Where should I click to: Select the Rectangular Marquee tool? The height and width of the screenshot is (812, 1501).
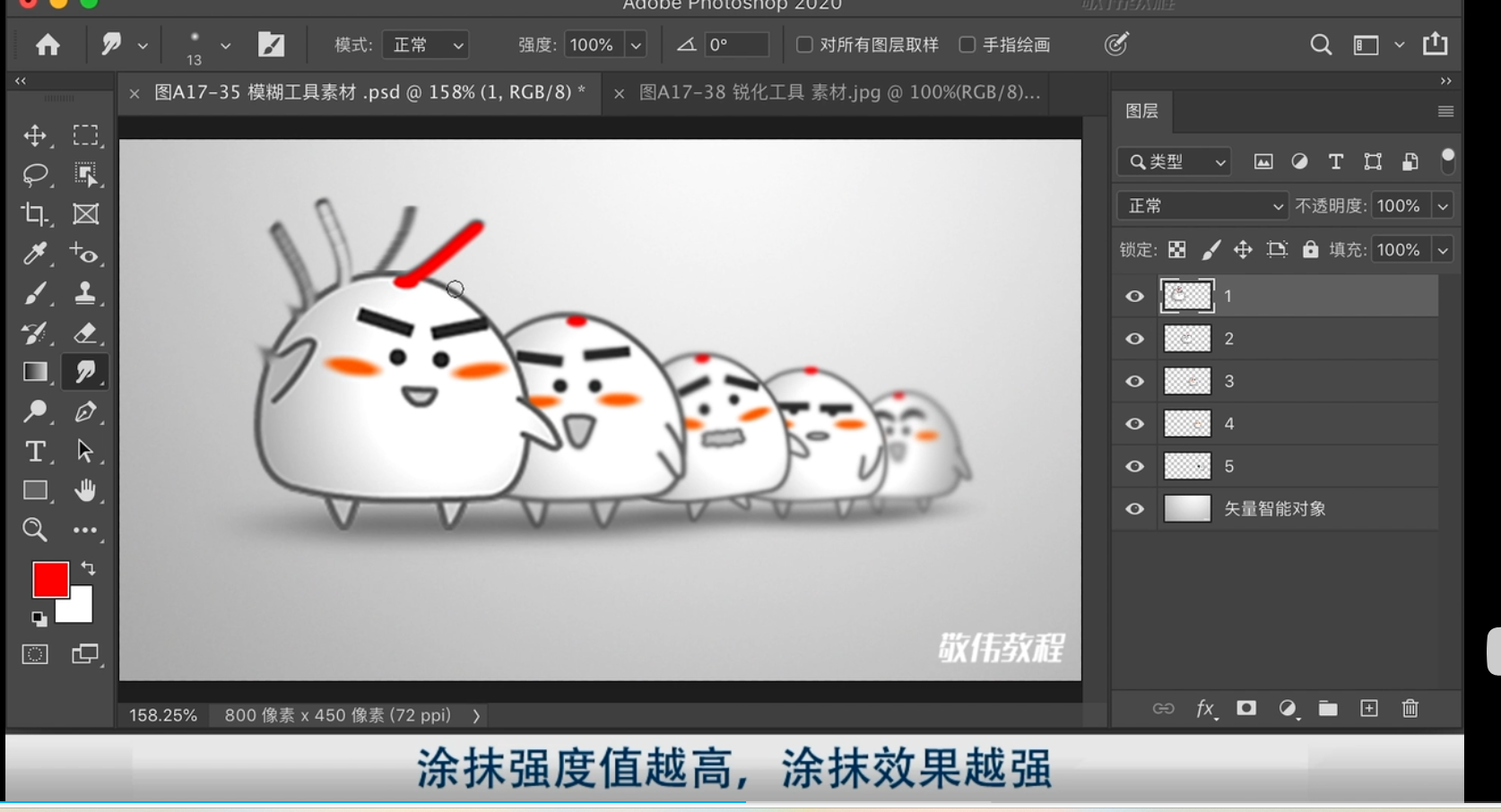85,135
